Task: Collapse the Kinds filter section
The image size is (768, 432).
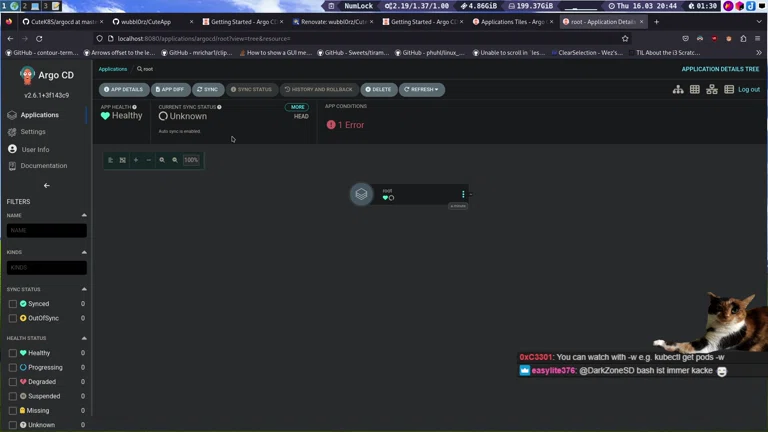Action: point(84,252)
